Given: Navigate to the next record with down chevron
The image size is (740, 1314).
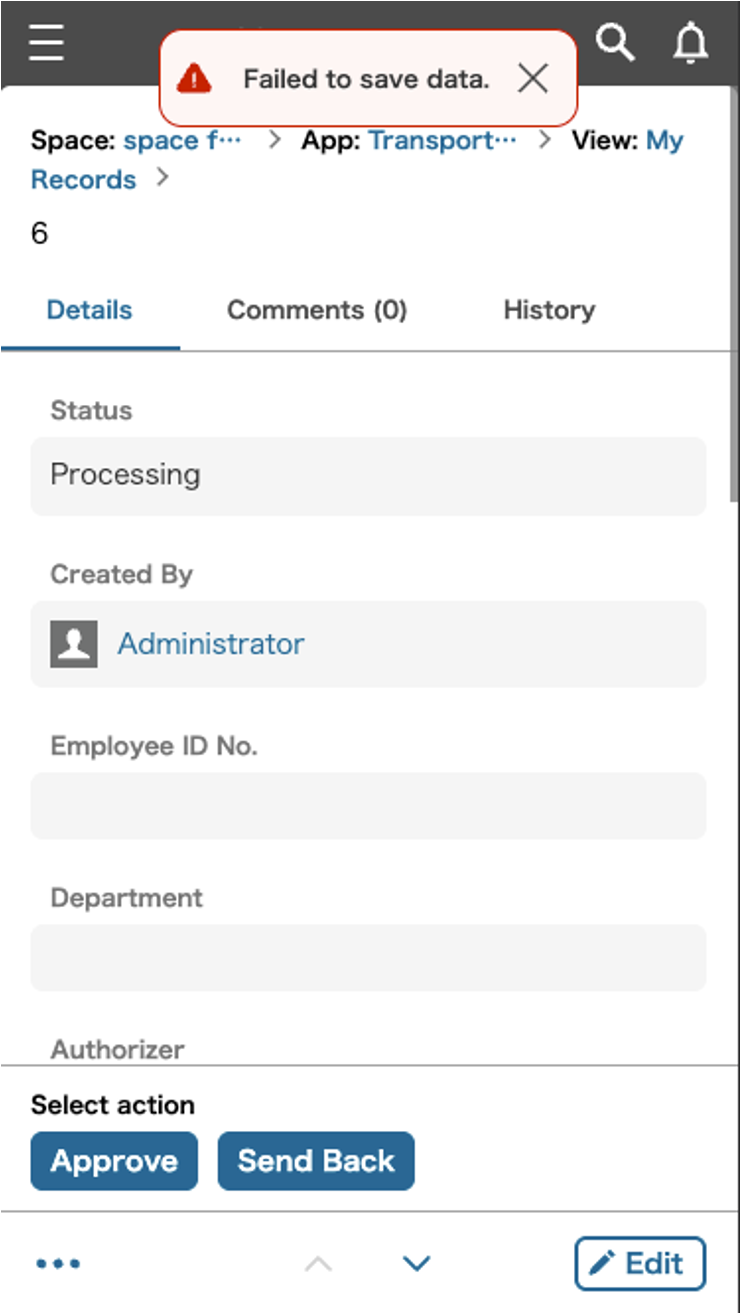Looking at the screenshot, I should 416,1263.
